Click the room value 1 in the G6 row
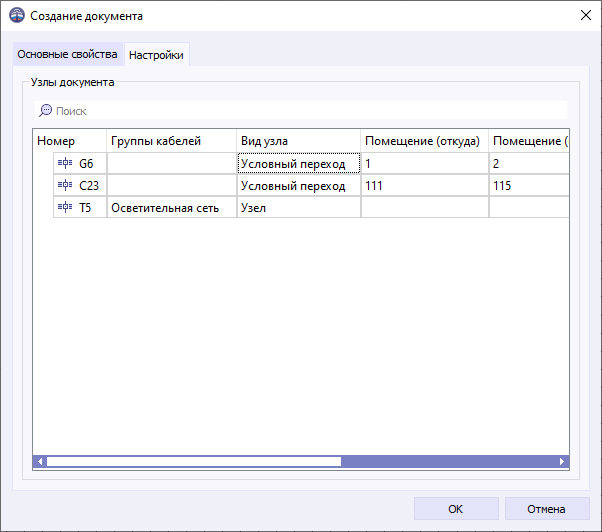Screen dimensions: 602x532 (x=425, y=163)
